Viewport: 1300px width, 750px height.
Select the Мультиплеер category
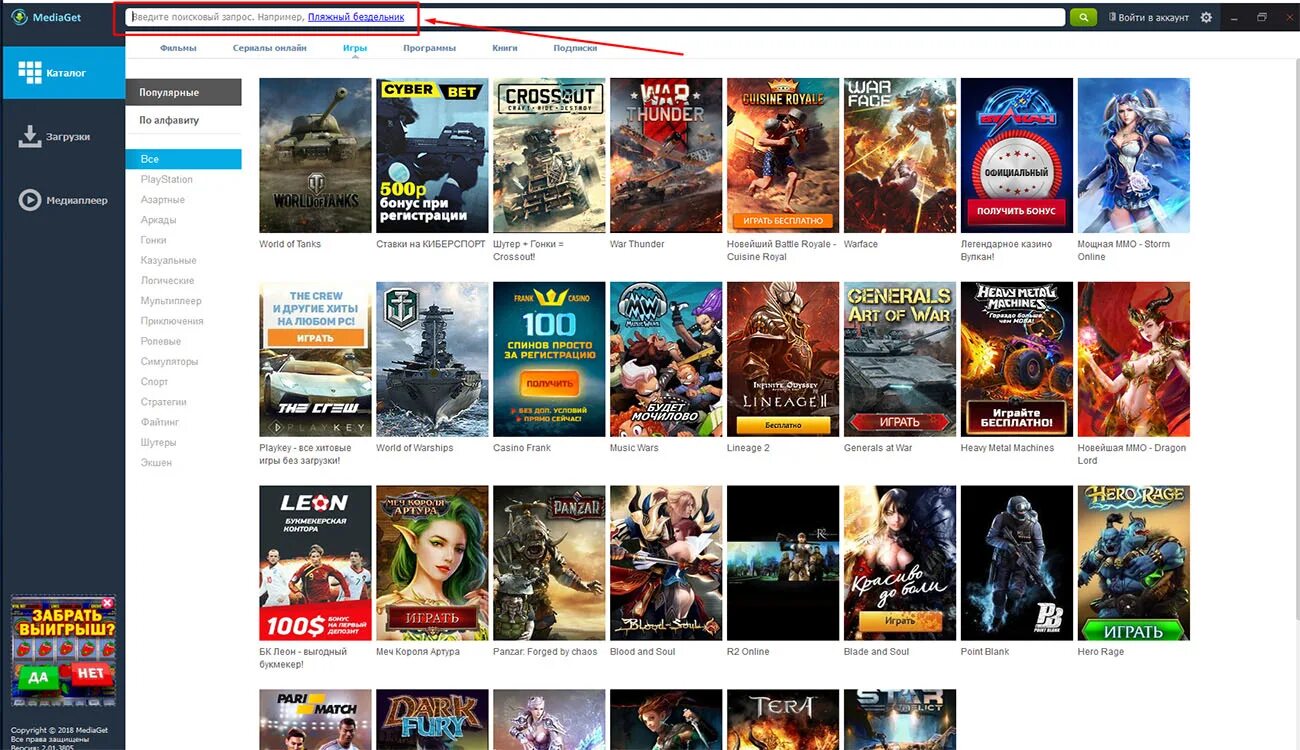pos(171,301)
